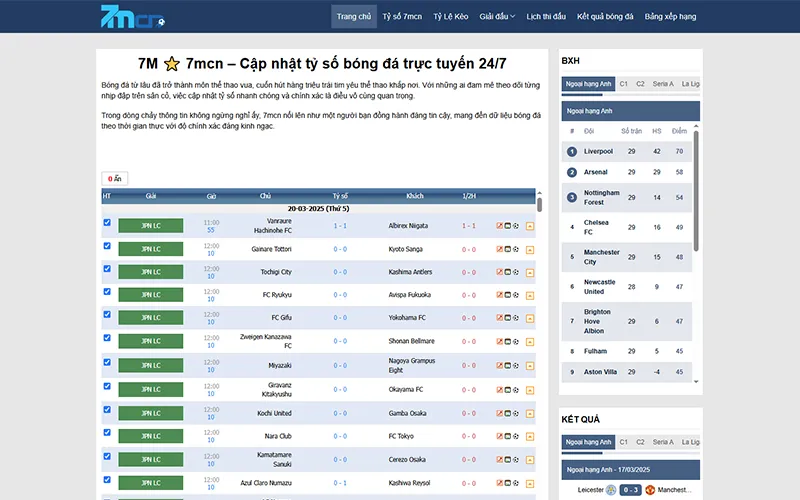Click the orange pin-to-top icon for FC Ryukyu match
Image resolution: width=800 pixels, height=500 pixels.
point(529,295)
